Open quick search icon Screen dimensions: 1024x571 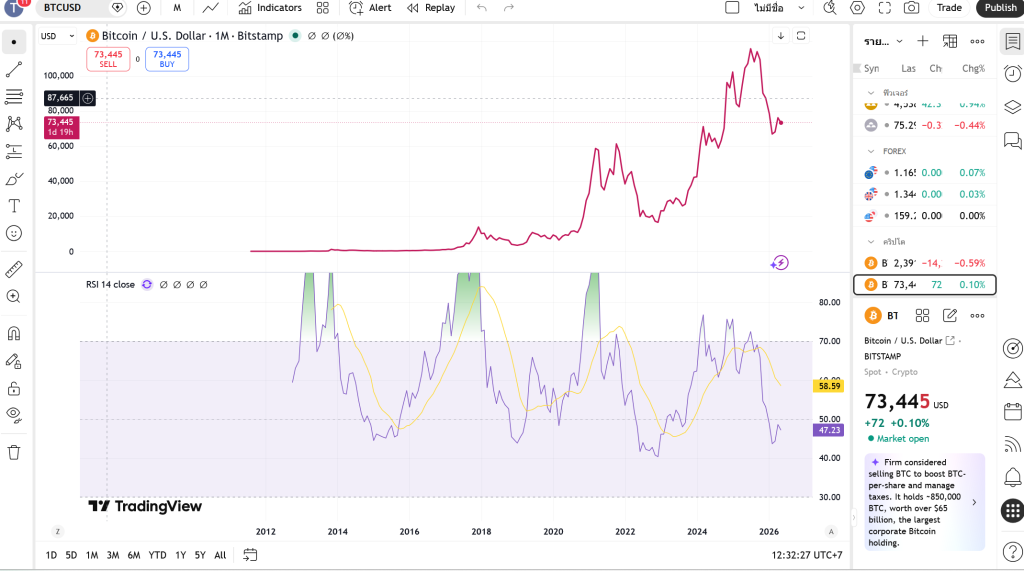830,8
